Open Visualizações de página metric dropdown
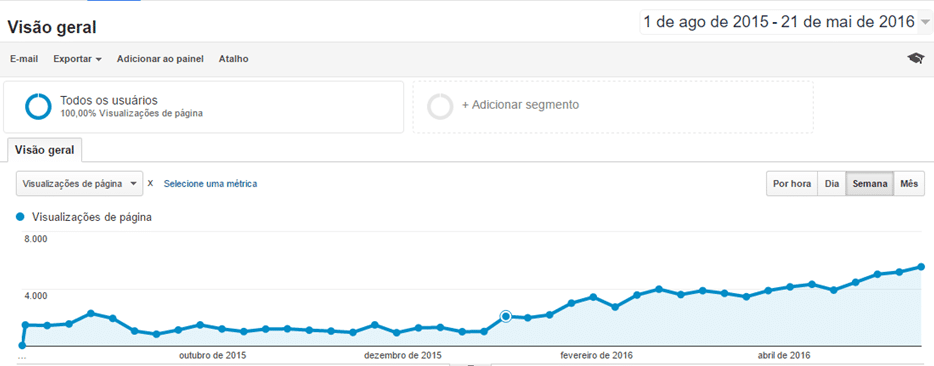Image resolution: width=934 pixels, height=366 pixels. click(x=79, y=184)
